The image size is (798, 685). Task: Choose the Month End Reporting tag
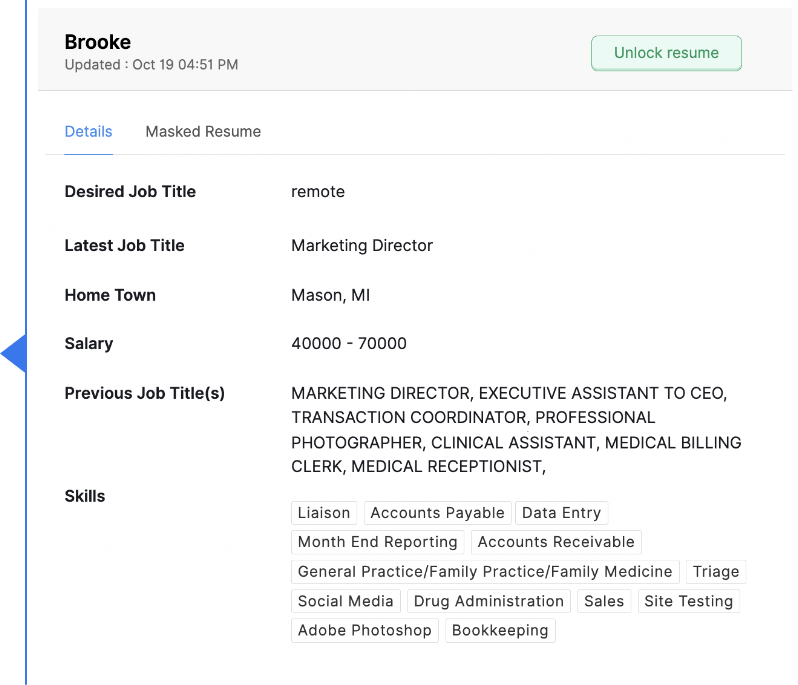click(x=377, y=542)
